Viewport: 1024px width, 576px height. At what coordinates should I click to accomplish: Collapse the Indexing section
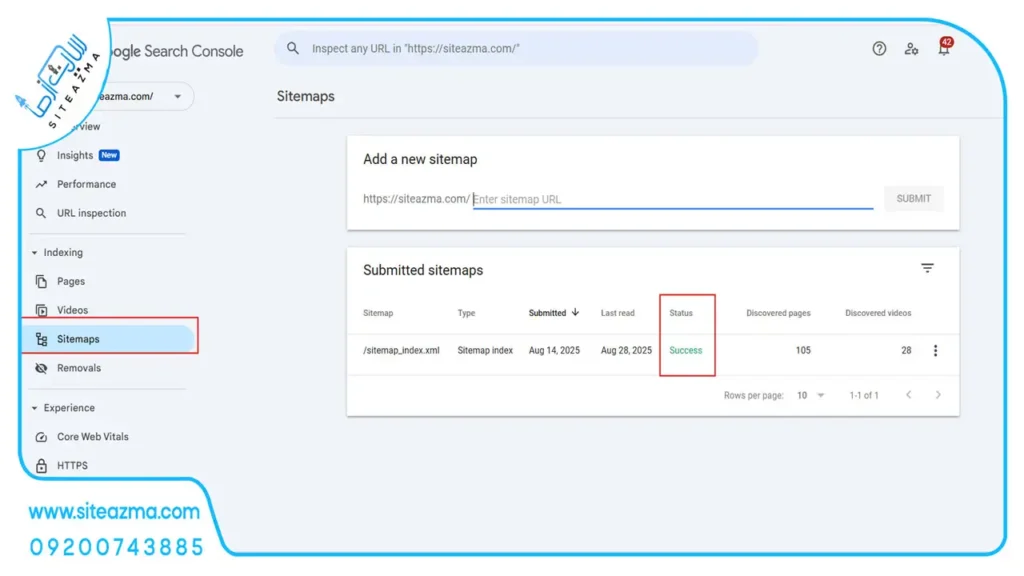[x=35, y=253]
